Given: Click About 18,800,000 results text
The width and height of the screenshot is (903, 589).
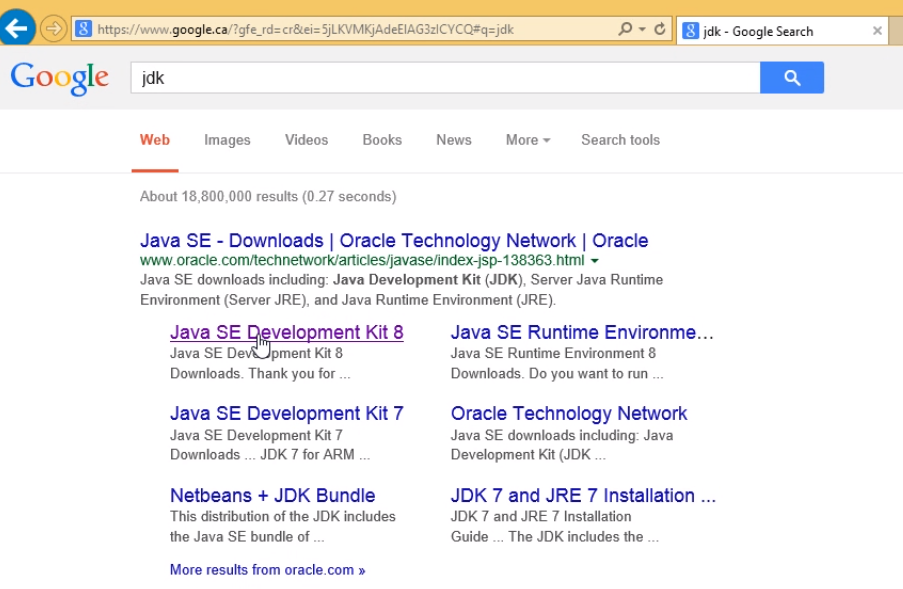Looking at the screenshot, I should click(x=268, y=196).
